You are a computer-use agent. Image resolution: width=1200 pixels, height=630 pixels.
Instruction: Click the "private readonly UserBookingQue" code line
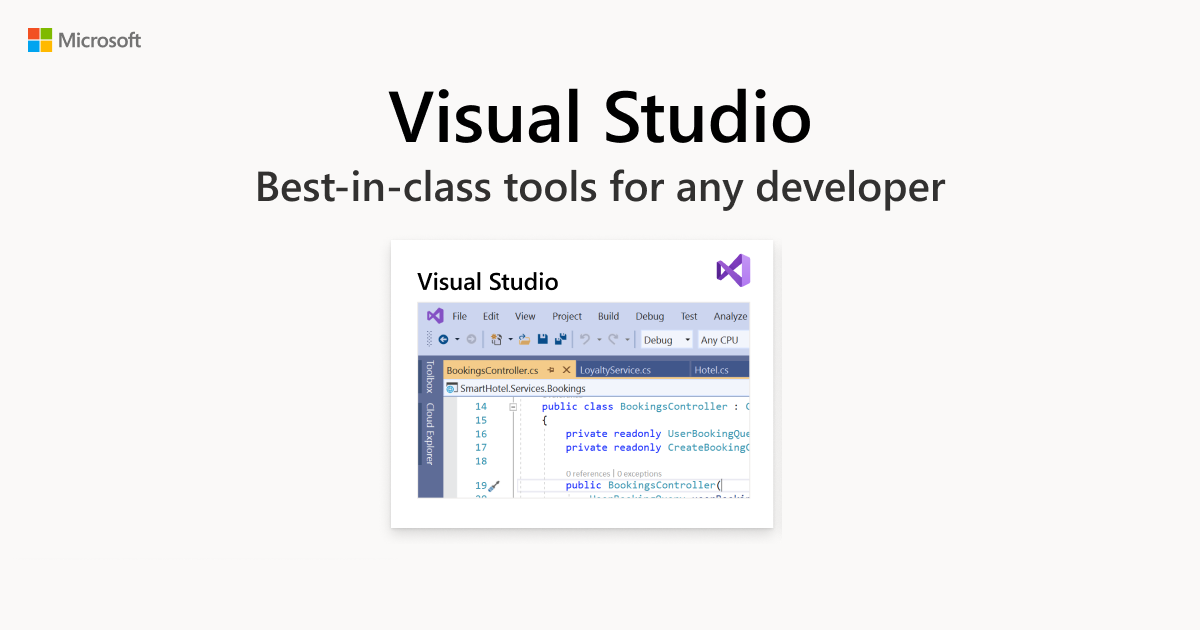pos(658,434)
